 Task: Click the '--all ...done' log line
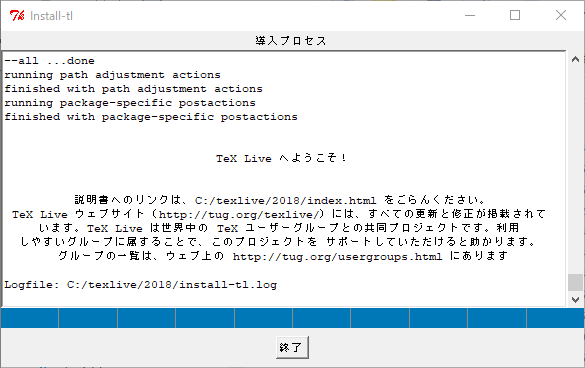[x=49, y=61]
